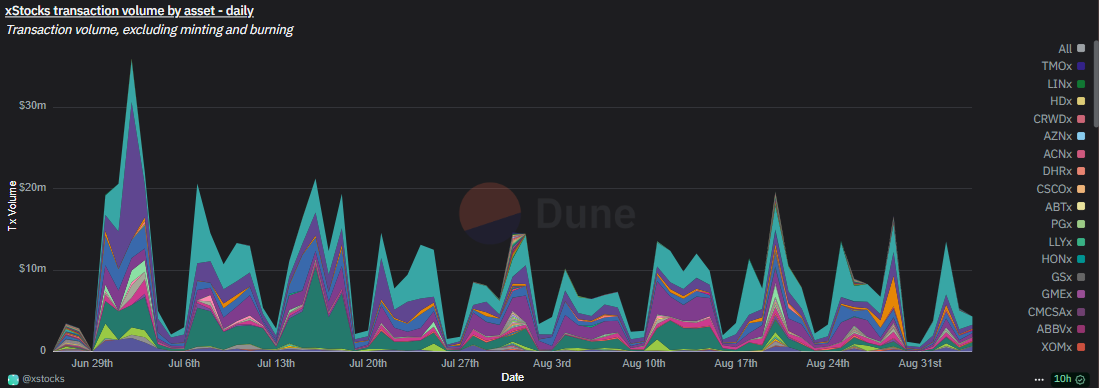Click the yellow ABTx legend color swatch
1099x388 pixels.
[1081, 207]
